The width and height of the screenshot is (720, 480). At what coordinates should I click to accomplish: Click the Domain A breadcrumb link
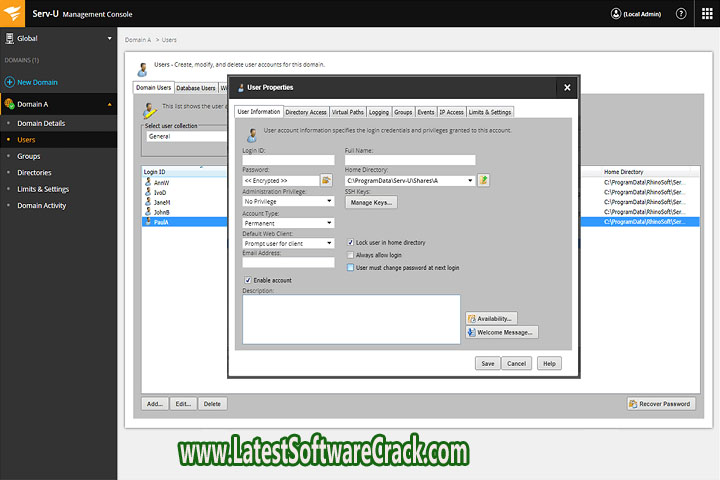point(138,40)
